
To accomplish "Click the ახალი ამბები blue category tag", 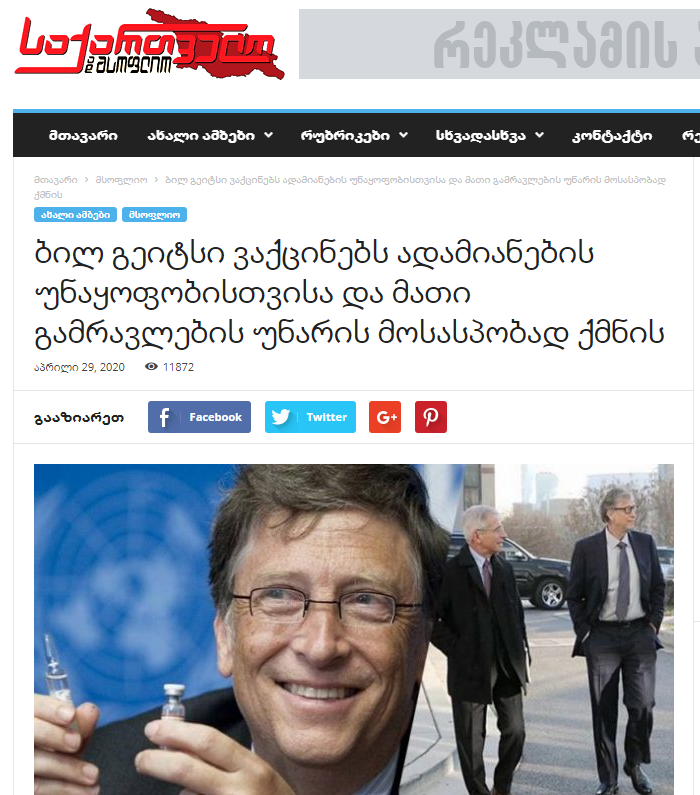I will pos(76,215).
